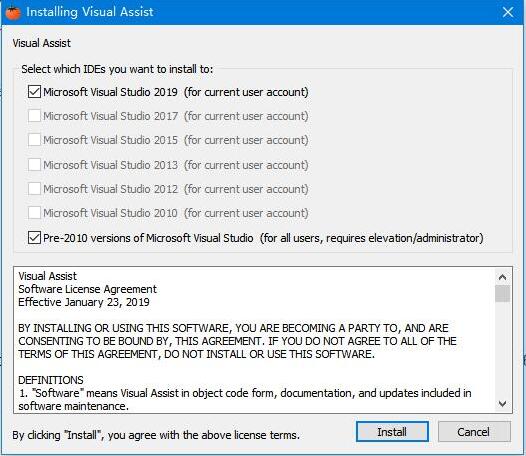Click the DEFINITIONS heading in license text
This screenshot has width=526, height=456.
pos(51,380)
